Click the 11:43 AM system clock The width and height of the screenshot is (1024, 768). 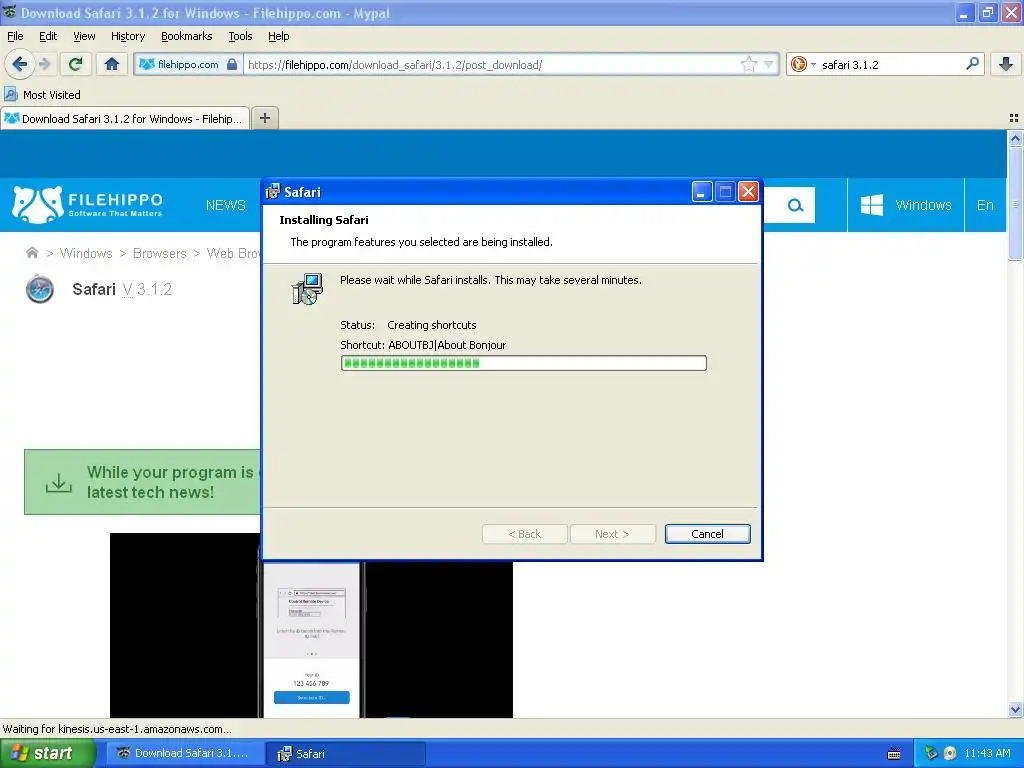point(987,753)
